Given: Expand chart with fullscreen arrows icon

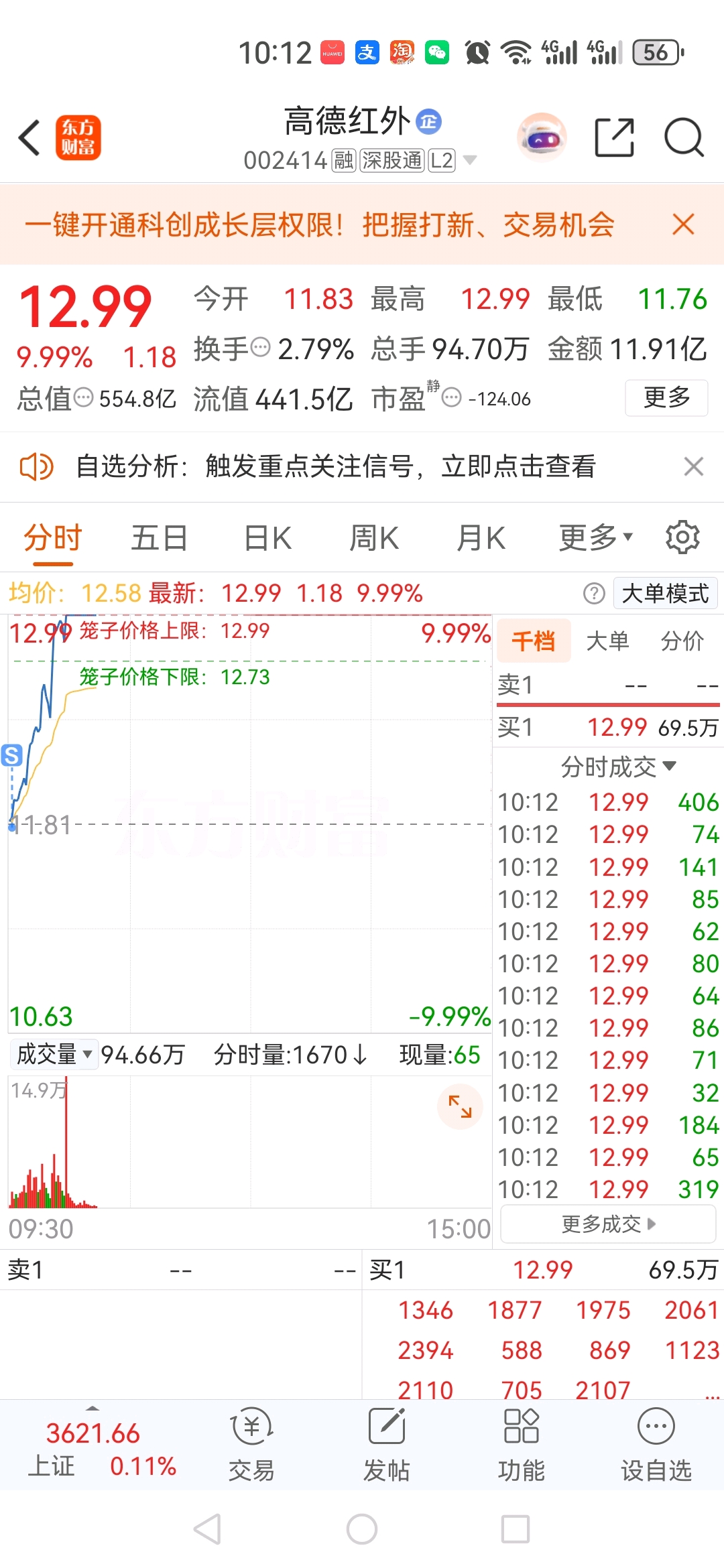Looking at the screenshot, I should (x=460, y=1106).
